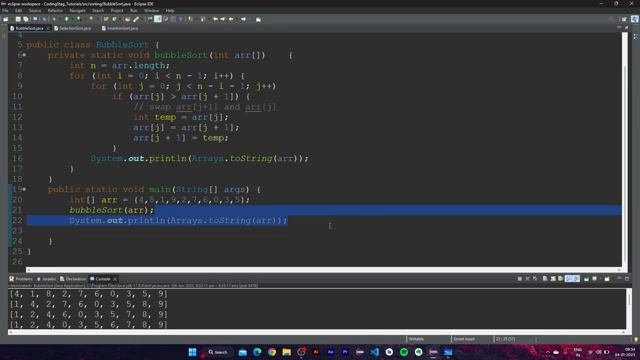Open the Window menu

pos(151,11)
